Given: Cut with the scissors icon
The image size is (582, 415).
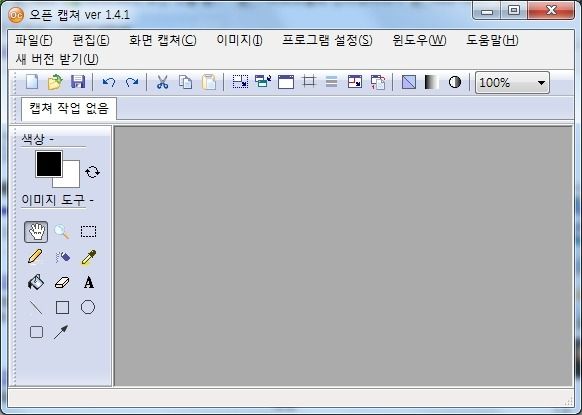Looking at the screenshot, I should pyautogui.click(x=162, y=82).
